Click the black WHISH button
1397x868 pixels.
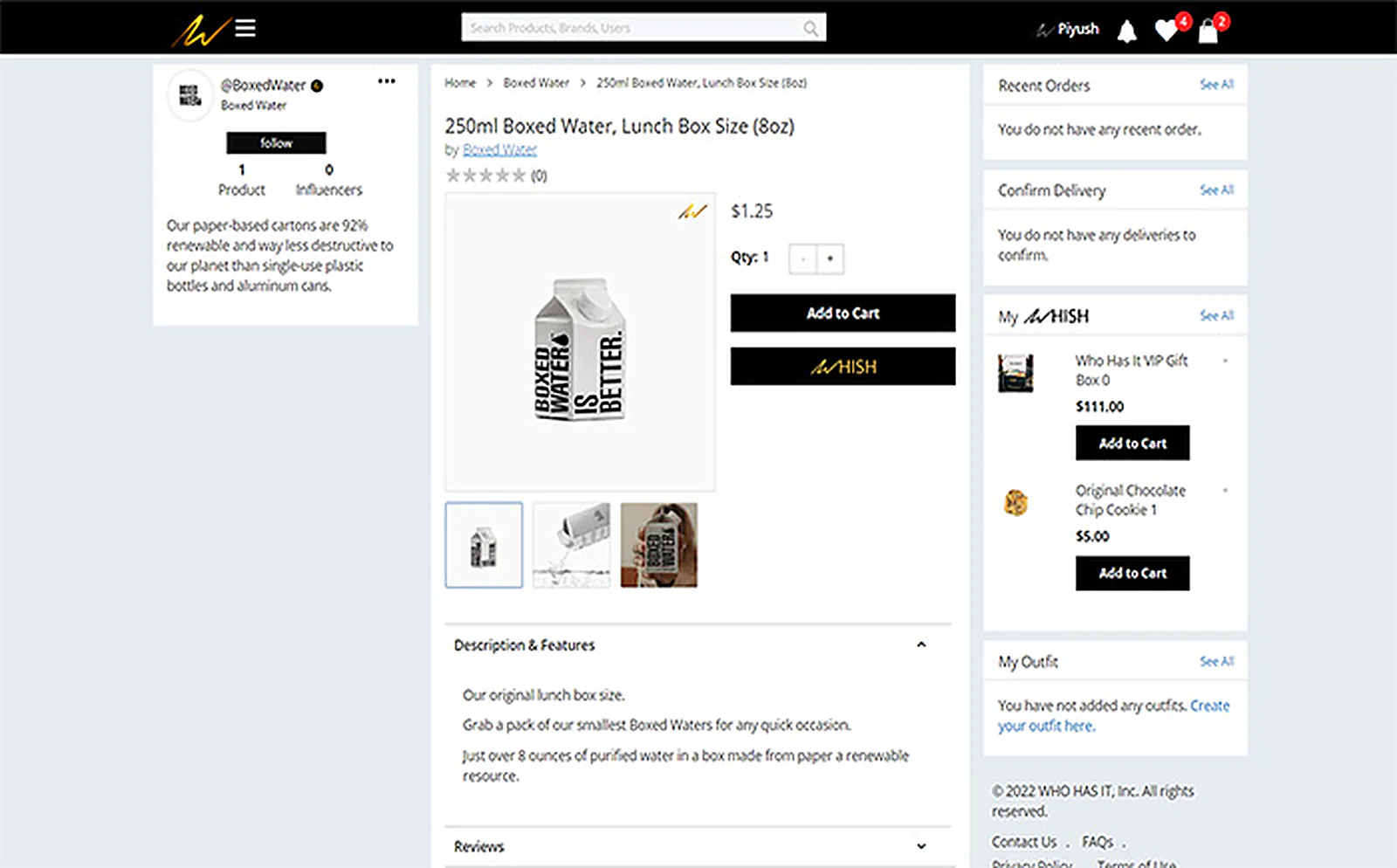pyautogui.click(x=843, y=367)
